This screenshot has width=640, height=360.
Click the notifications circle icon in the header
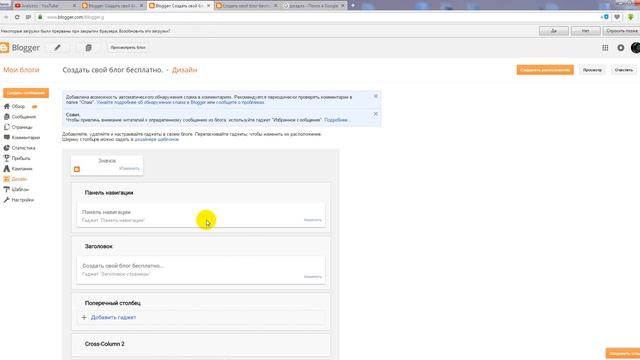pos(620,48)
